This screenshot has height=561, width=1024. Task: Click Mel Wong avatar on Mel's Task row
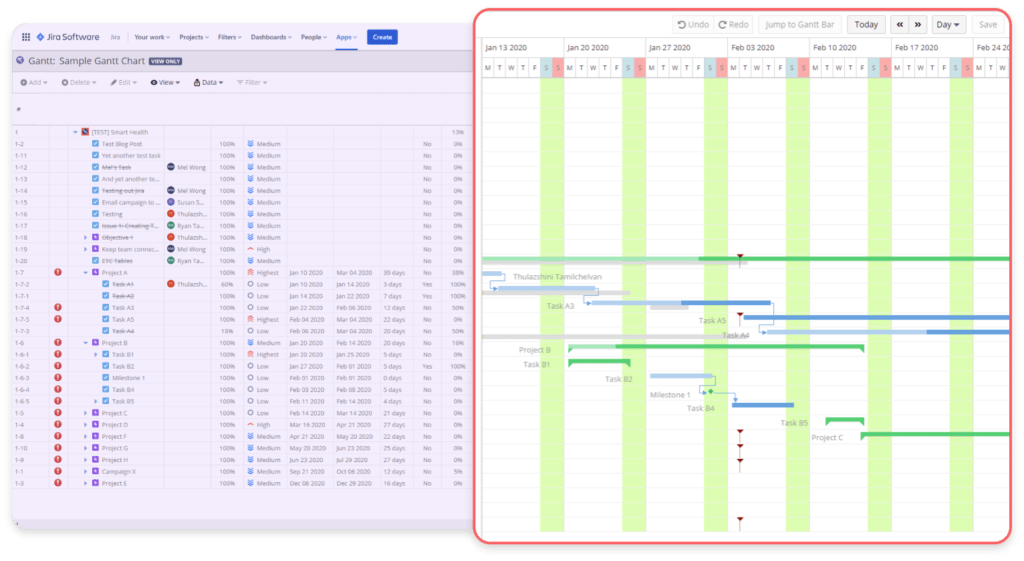point(170,167)
